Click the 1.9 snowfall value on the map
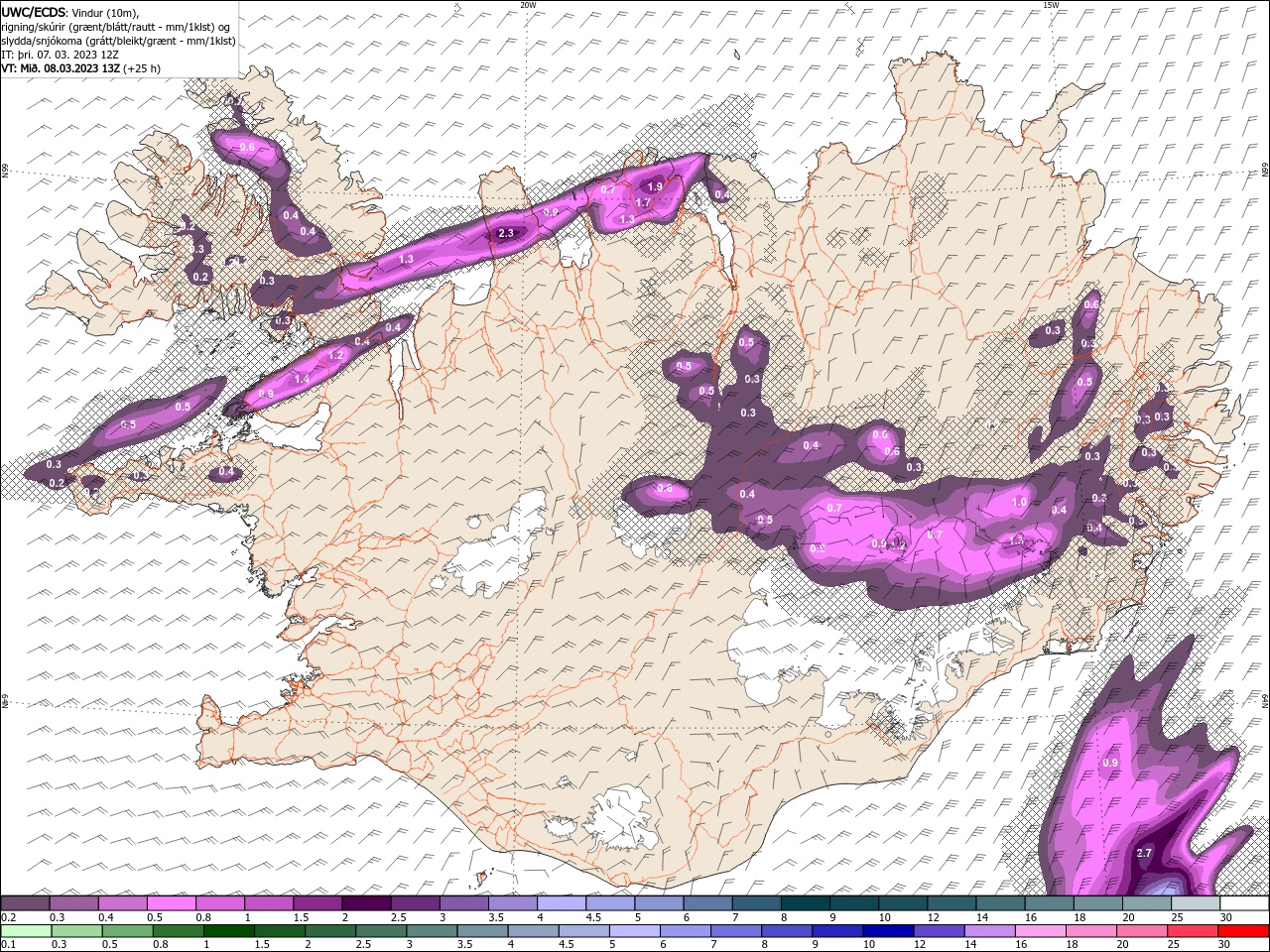Image resolution: width=1270 pixels, height=952 pixels. pyautogui.click(x=654, y=186)
